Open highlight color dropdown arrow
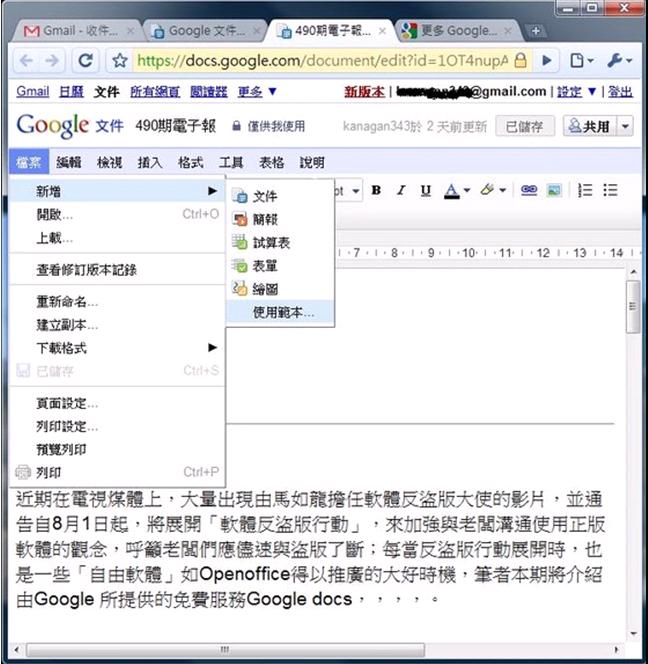648x664 pixels. pos(503,190)
